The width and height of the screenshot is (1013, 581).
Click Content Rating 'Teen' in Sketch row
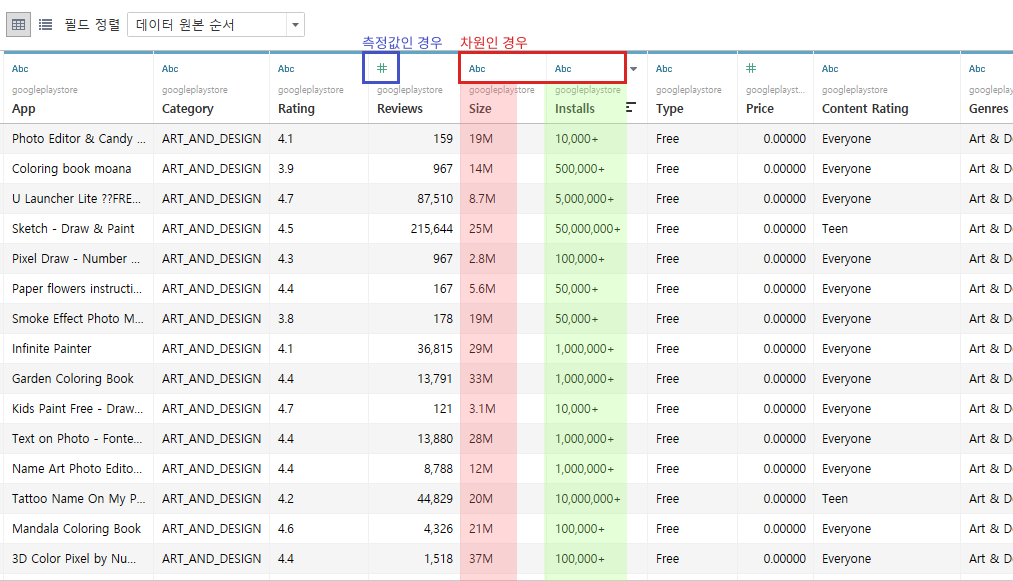pyautogui.click(x=835, y=228)
